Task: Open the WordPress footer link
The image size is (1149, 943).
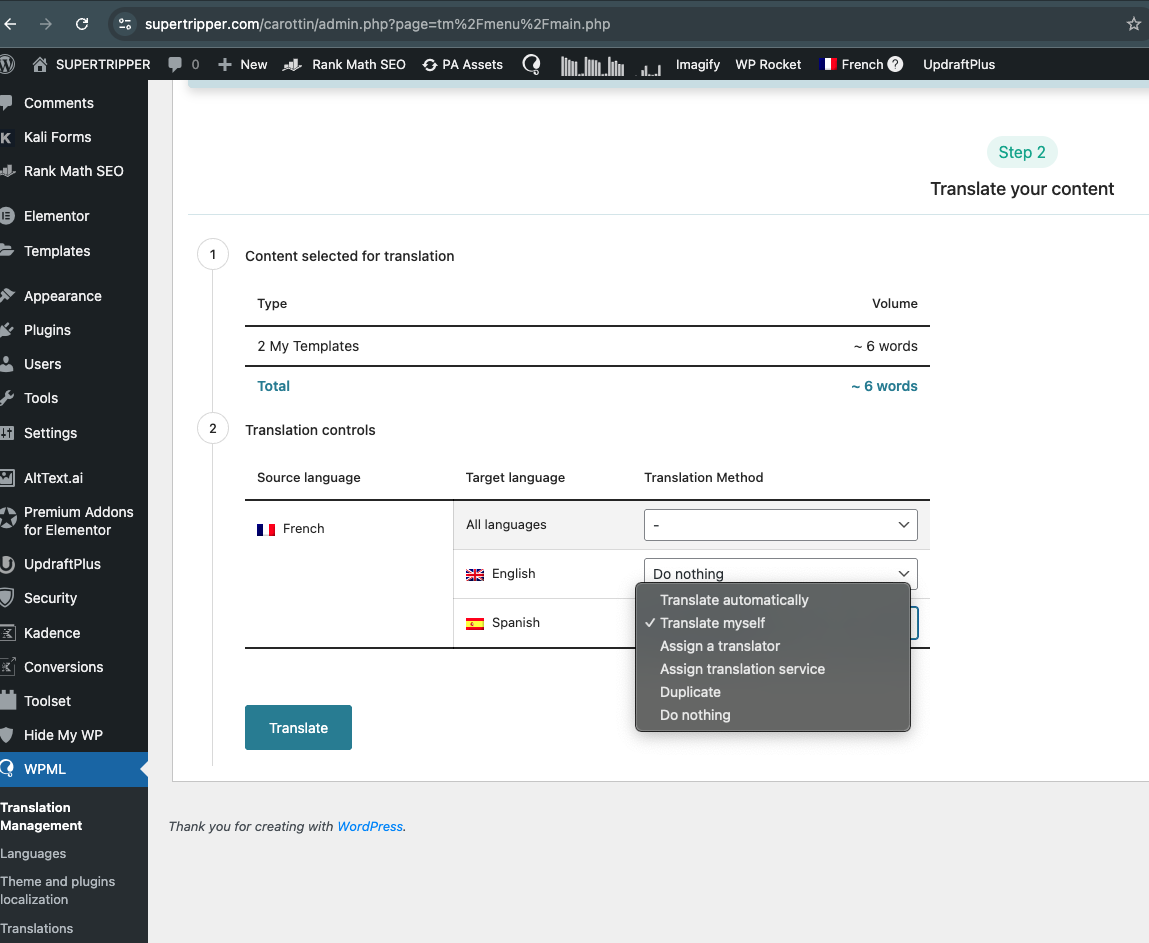Action: click(x=370, y=826)
